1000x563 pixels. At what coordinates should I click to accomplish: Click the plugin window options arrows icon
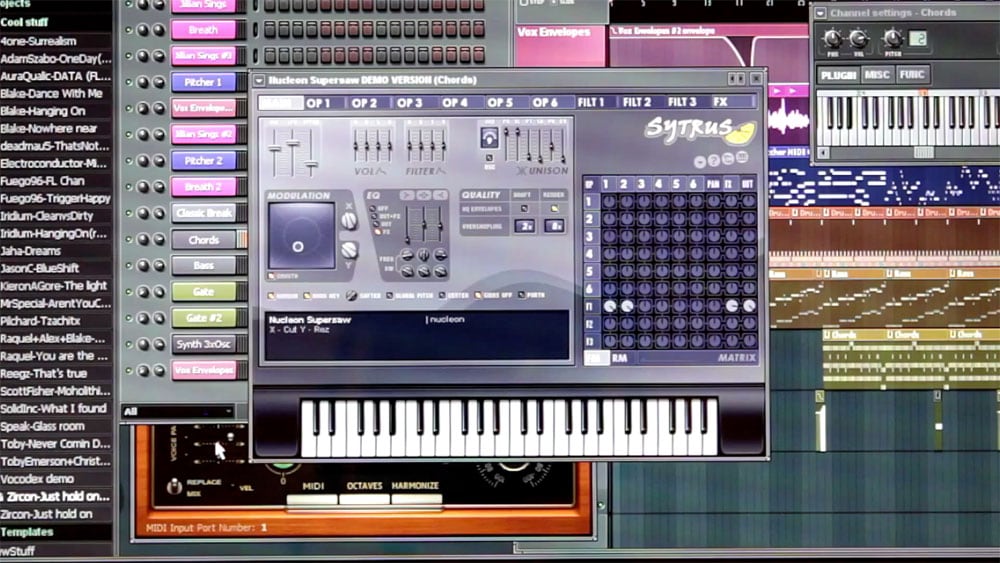(736, 79)
